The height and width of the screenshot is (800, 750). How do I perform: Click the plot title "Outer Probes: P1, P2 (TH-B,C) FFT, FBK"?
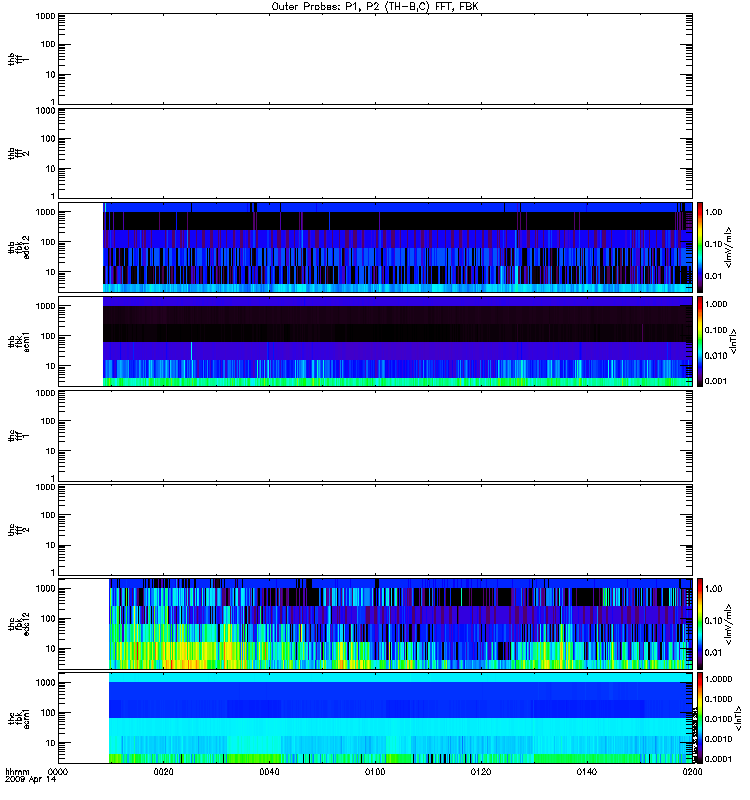tap(375, 7)
